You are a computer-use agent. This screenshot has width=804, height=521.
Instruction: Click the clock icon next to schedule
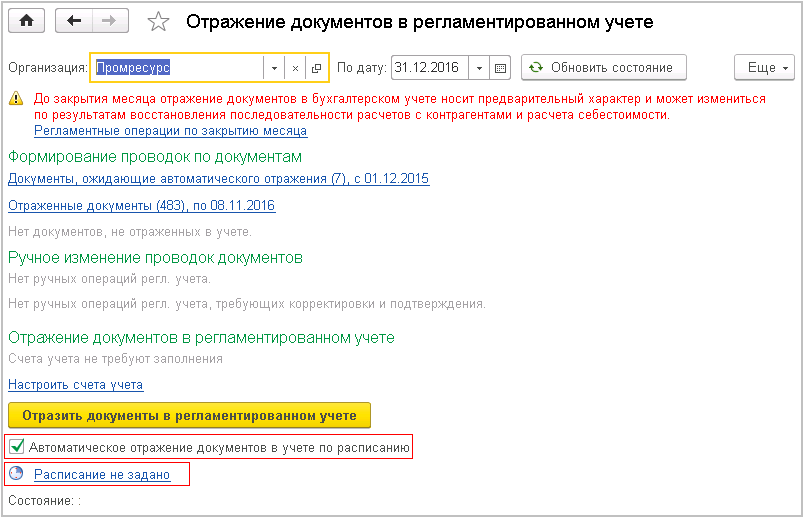(x=16, y=473)
